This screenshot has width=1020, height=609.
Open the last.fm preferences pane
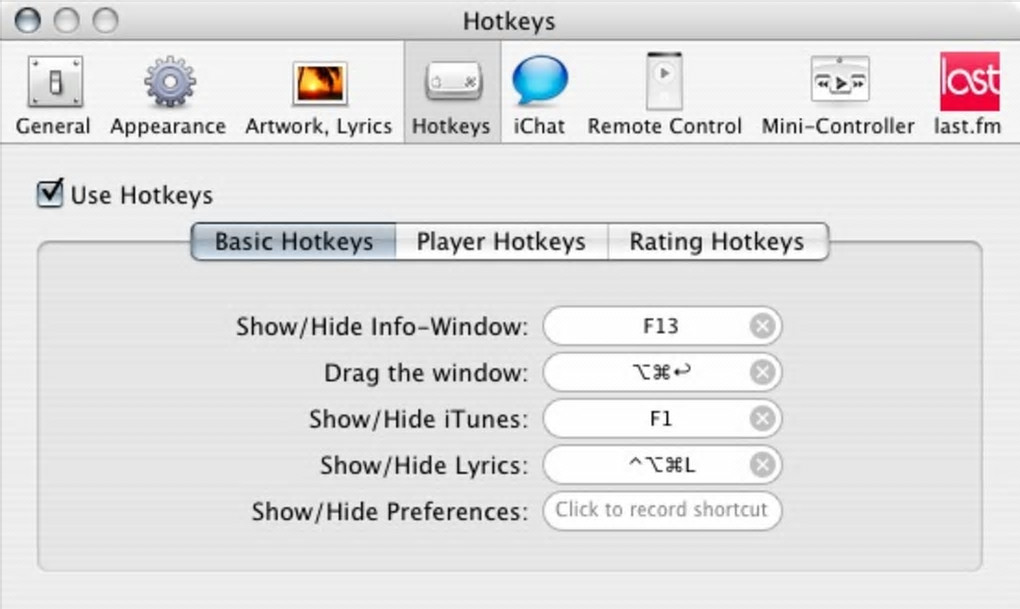coord(968,84)
